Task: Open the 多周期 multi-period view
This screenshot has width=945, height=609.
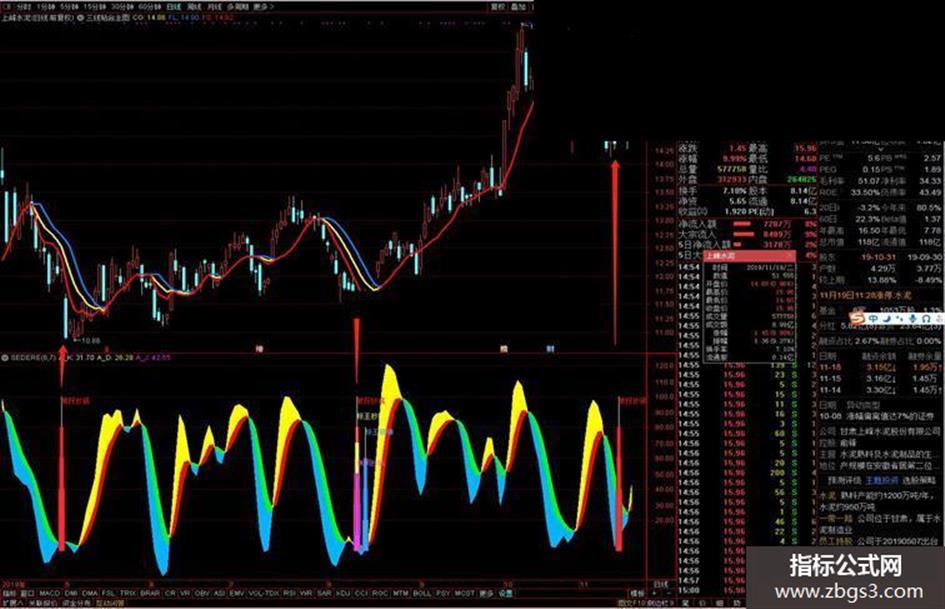Action: (237, 7)
